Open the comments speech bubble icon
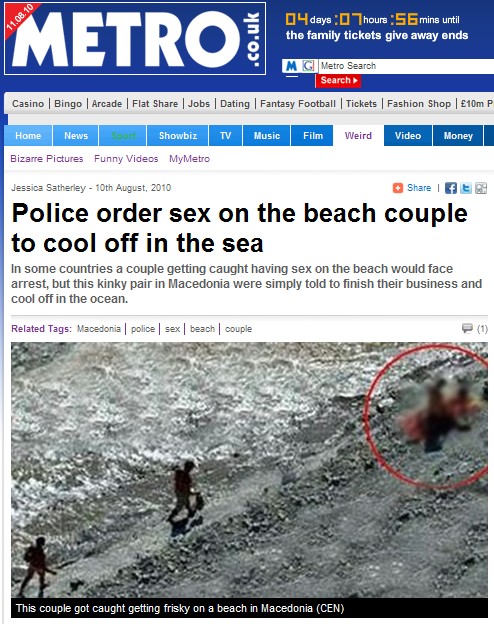Screen dimensions: 494x624 [x=467, y=328]
